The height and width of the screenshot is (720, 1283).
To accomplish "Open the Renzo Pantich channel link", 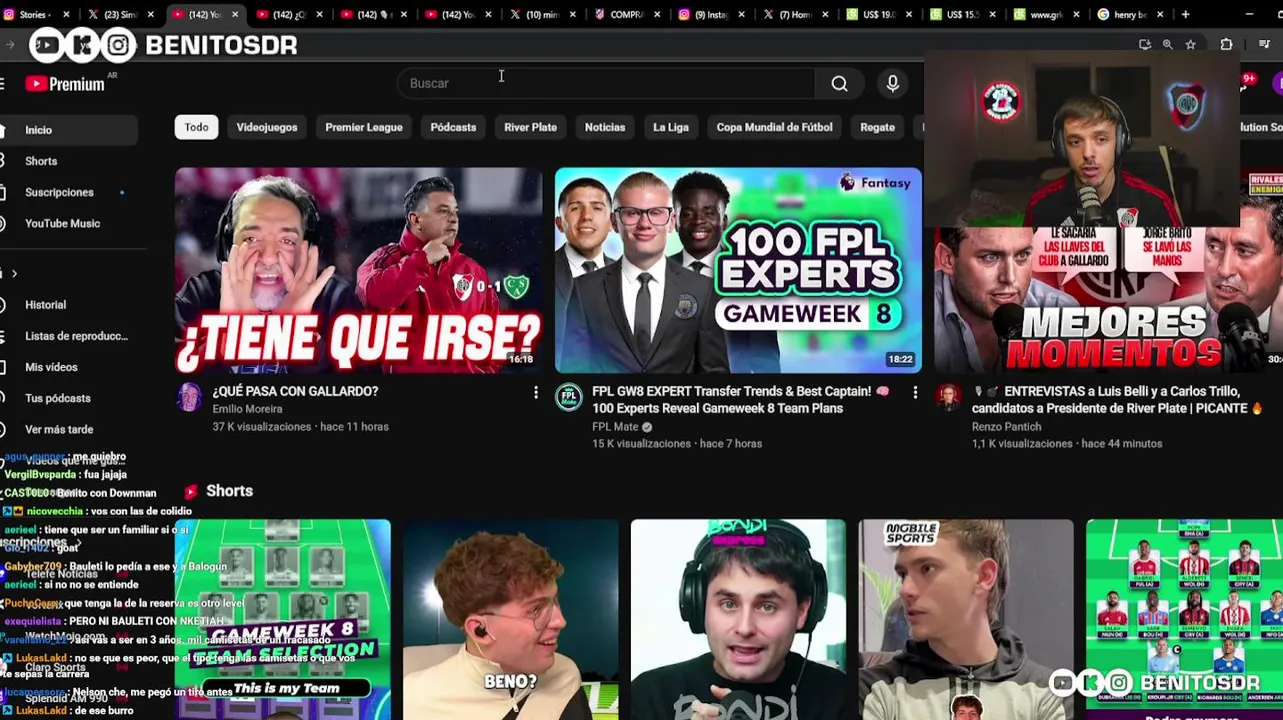I will tap(1006, 426).
